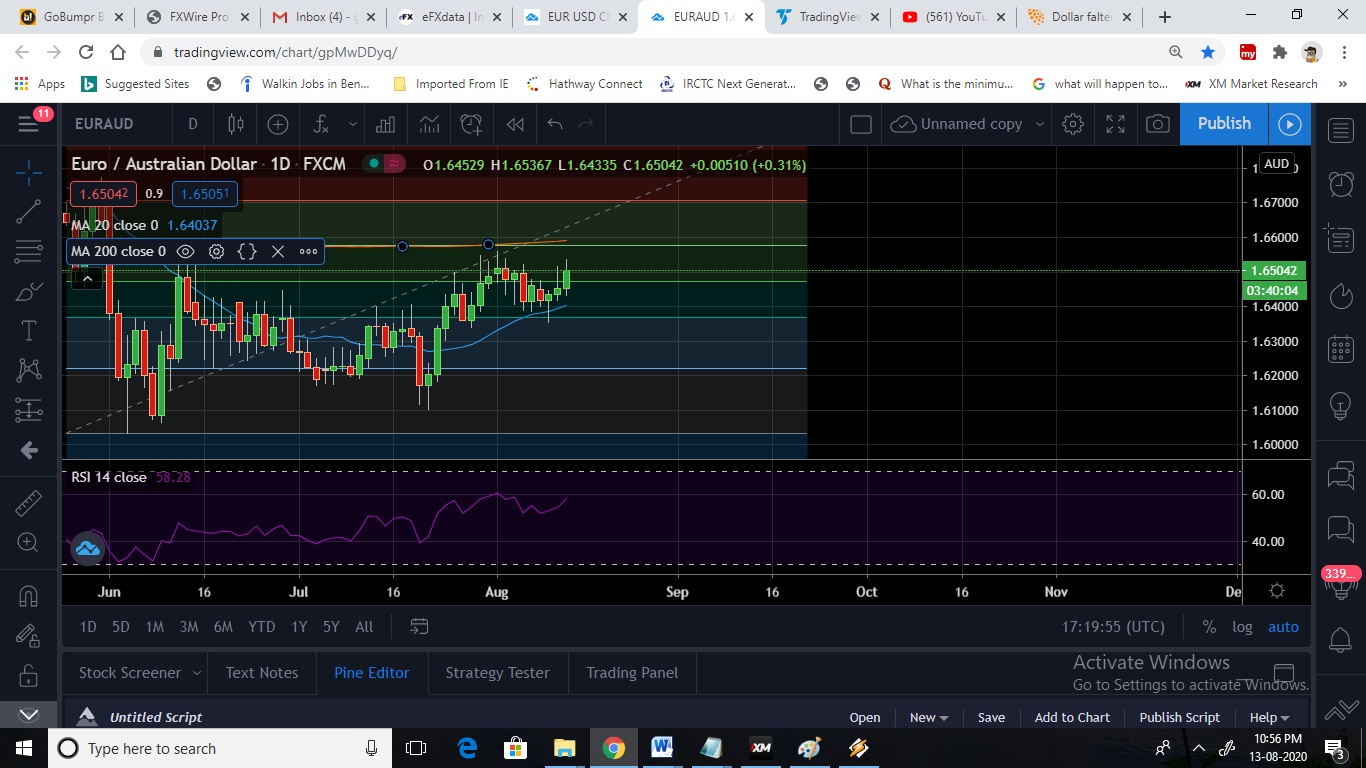1366x768 pixels.
Task: Open the Text Notes tab
Action: click(262, 673)
